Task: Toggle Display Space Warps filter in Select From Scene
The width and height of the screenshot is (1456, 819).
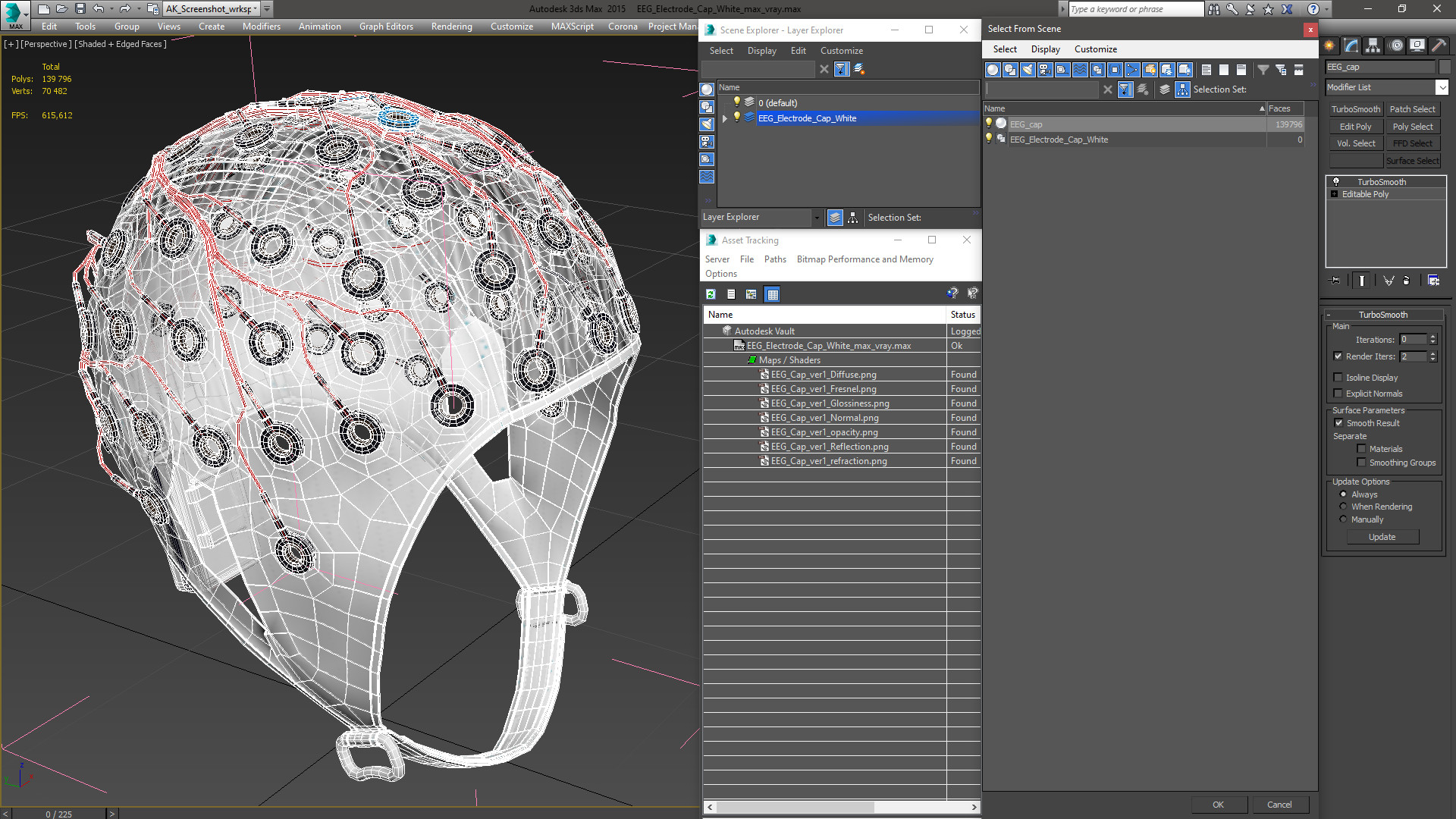Action: coord(1080,70)
